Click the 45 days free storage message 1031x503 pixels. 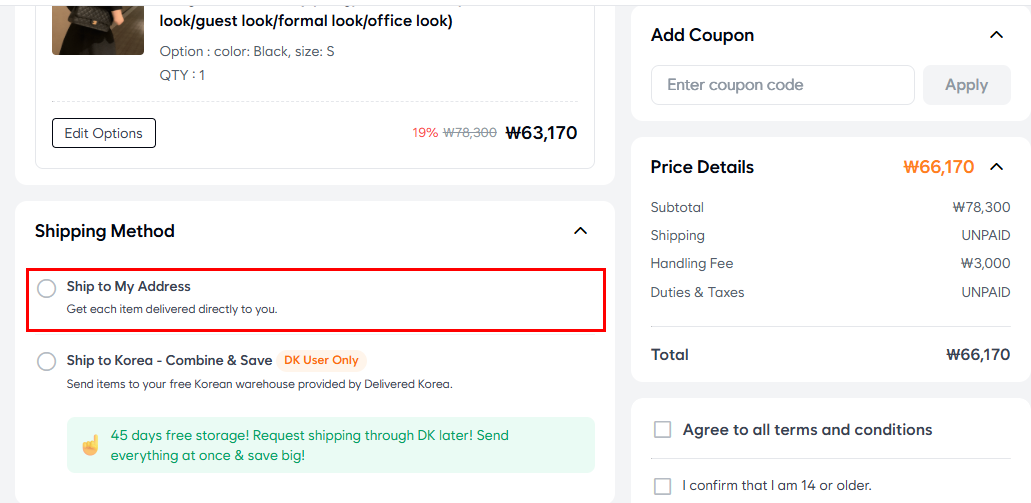[309, 445]
